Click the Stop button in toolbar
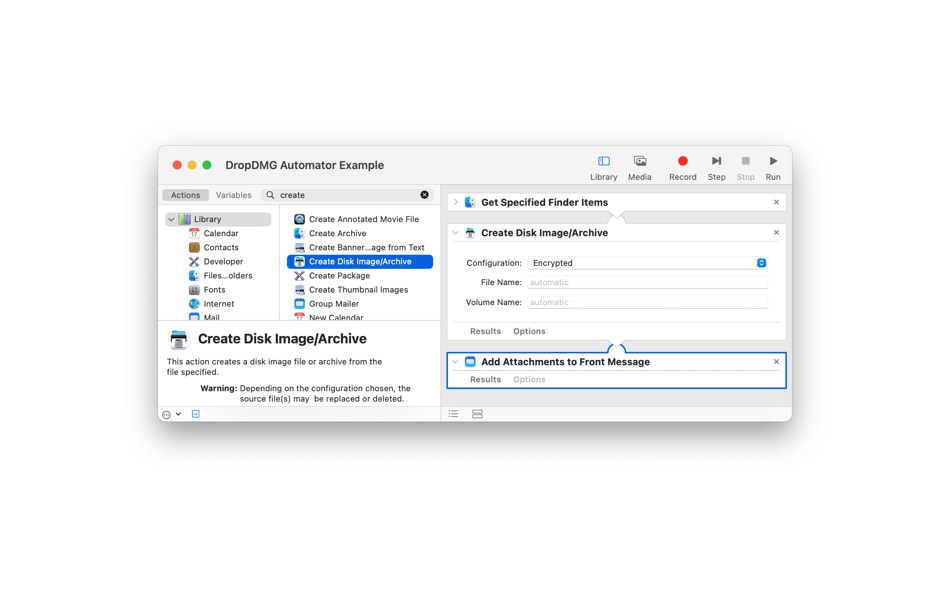This screenshot has width=950, height=594. click(745, 168)
